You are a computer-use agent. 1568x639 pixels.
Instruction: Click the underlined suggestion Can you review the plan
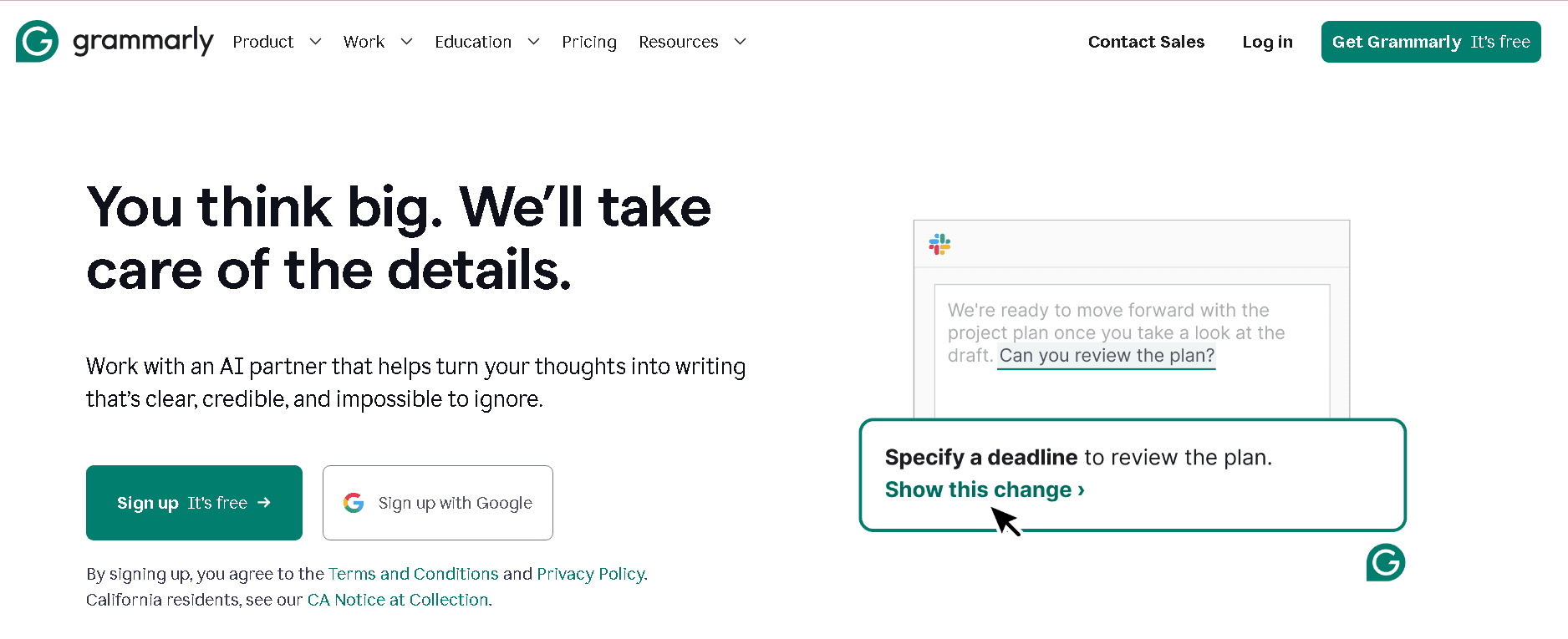1105,355
